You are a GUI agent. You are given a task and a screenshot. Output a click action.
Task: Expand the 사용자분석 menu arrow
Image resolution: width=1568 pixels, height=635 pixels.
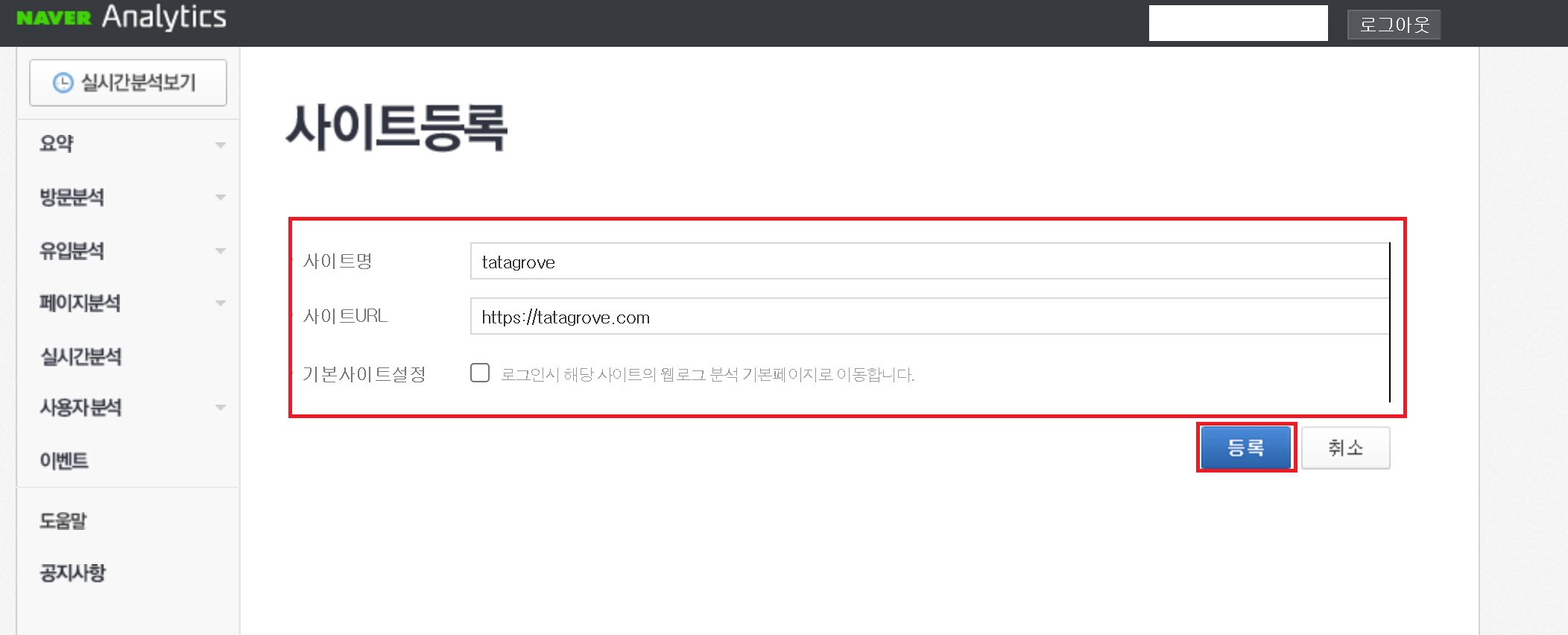(220, 408)
